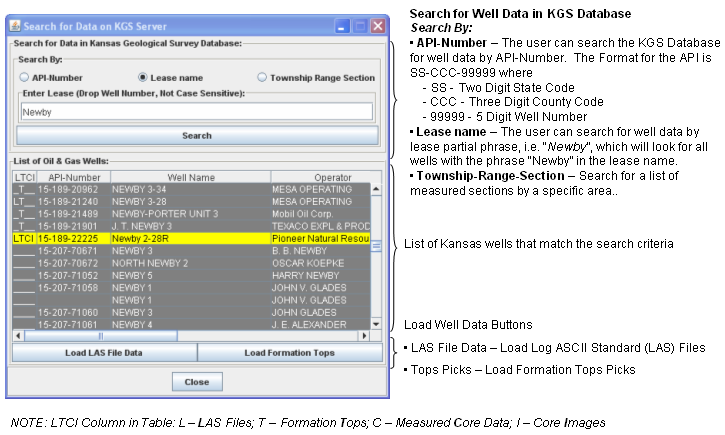Click the Load Formation Tops button
The height and width of the screenshot is (435, 725).
pyautogui.click(x=290, y=353)
